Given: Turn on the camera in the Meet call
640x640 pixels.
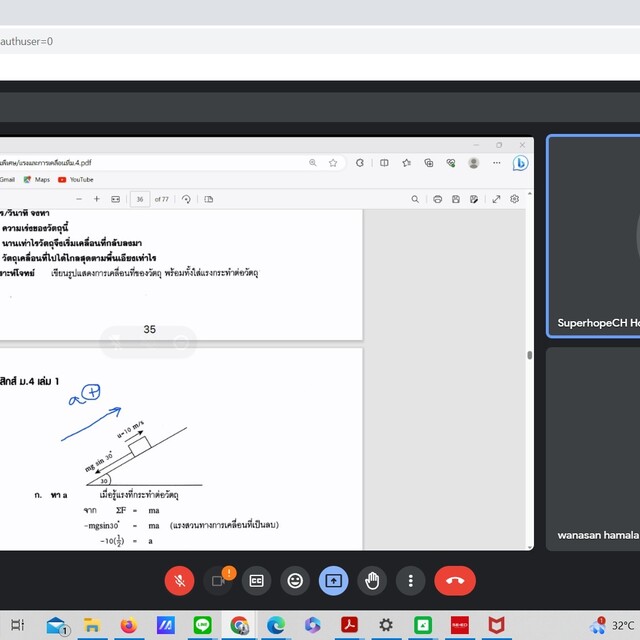Looking at the screenshot, I should (218, 580).
